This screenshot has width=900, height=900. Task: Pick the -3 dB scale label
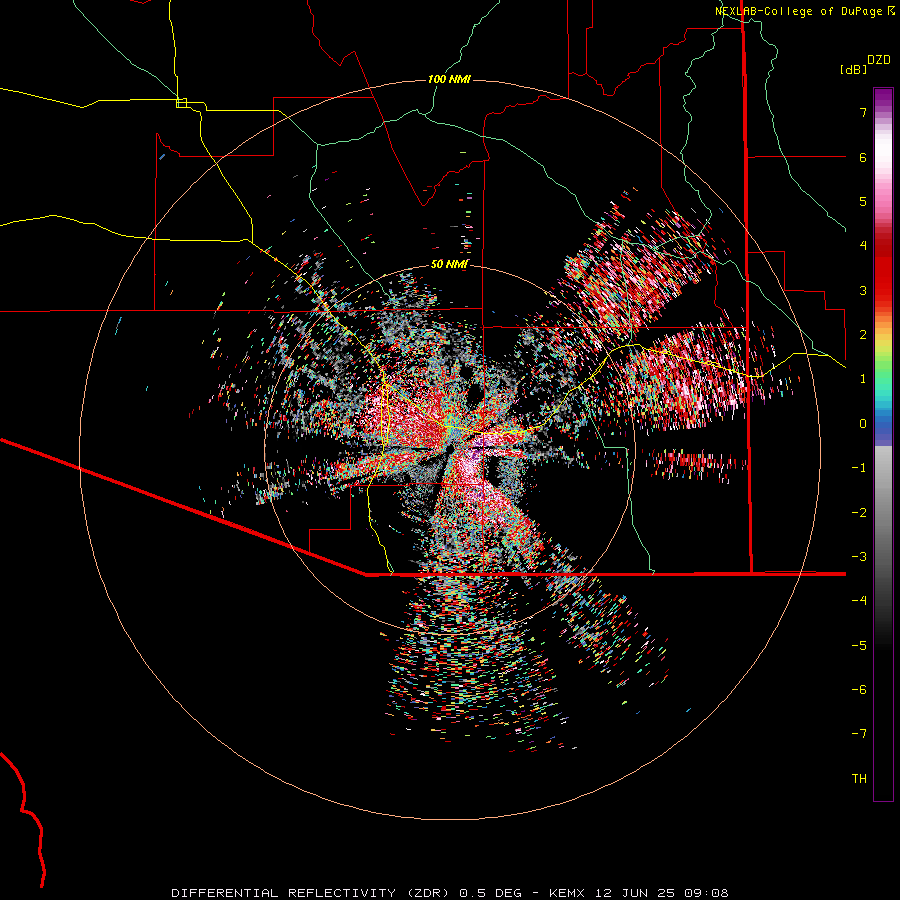[x=859, y=557]
